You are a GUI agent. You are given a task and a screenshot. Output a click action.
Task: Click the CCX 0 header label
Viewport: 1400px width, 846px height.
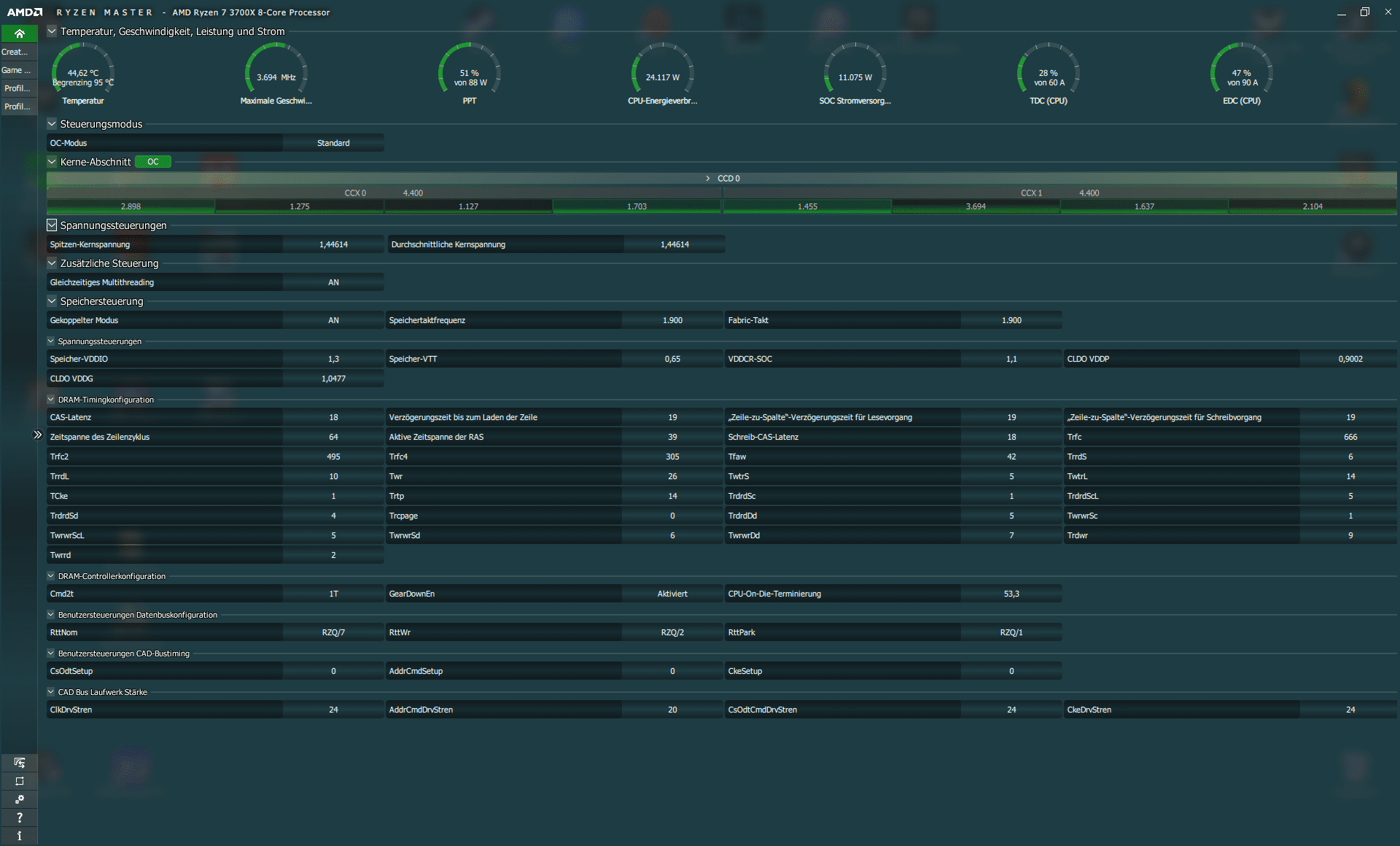(x=355, y=193)
